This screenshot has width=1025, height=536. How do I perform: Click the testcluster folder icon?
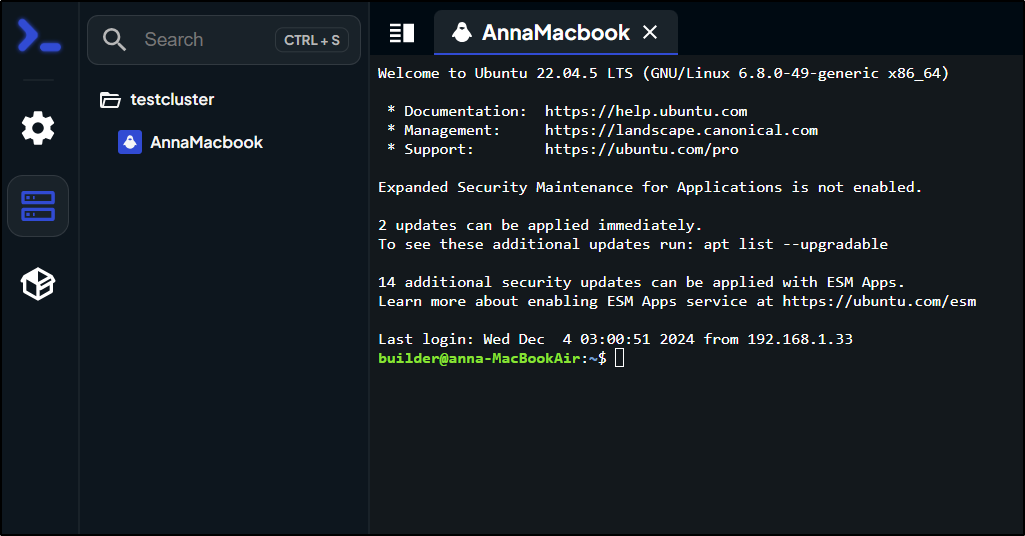110,100
